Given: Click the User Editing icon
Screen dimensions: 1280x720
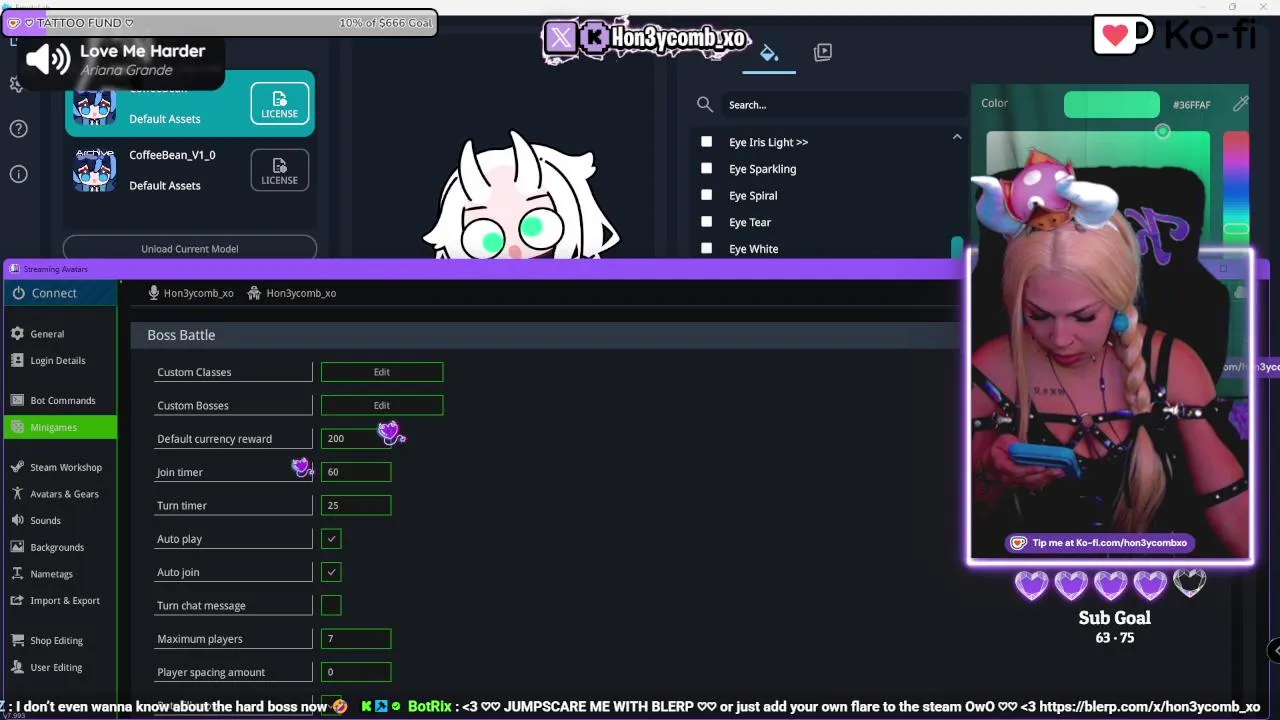Looking at the screenshot, I should coord(17,667).
